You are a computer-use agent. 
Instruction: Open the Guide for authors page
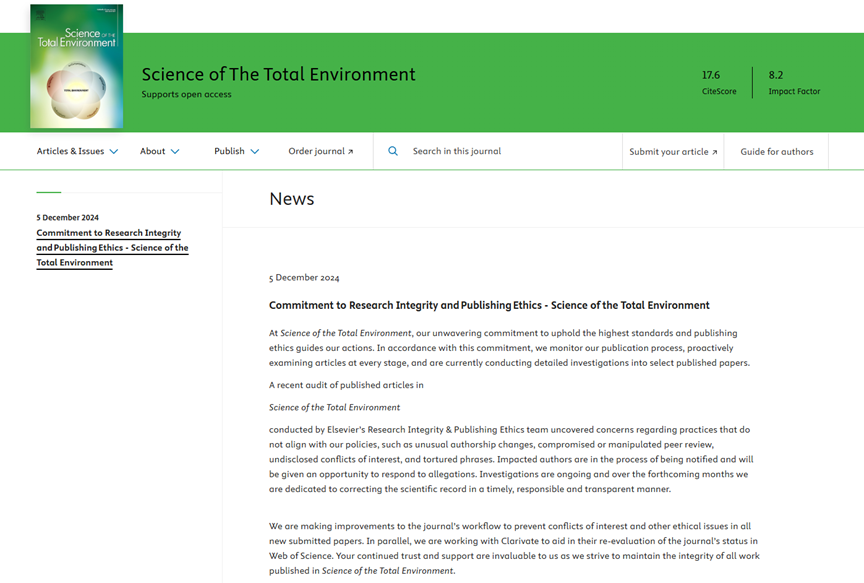776,152
